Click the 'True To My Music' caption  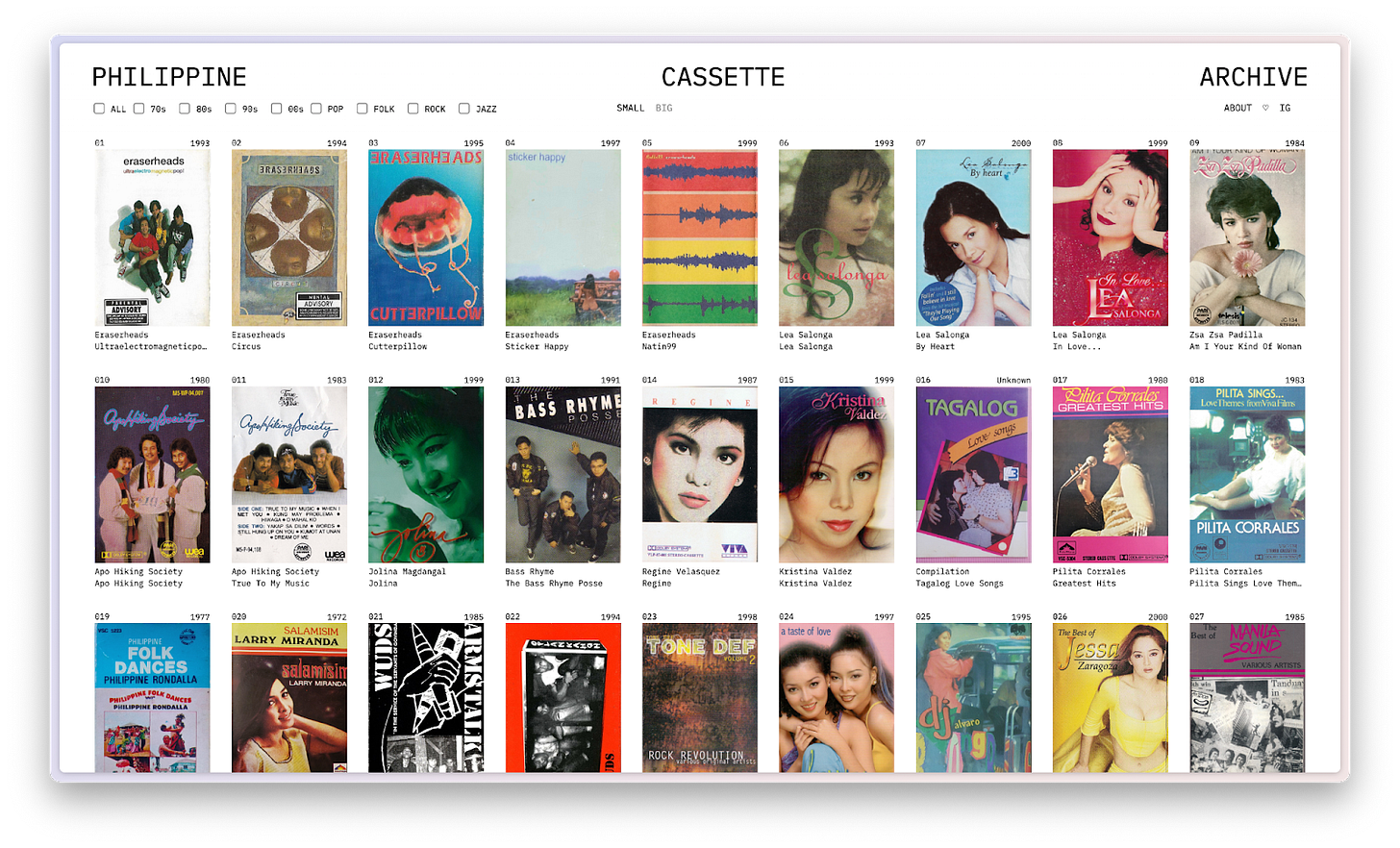(x=270, y=584)
